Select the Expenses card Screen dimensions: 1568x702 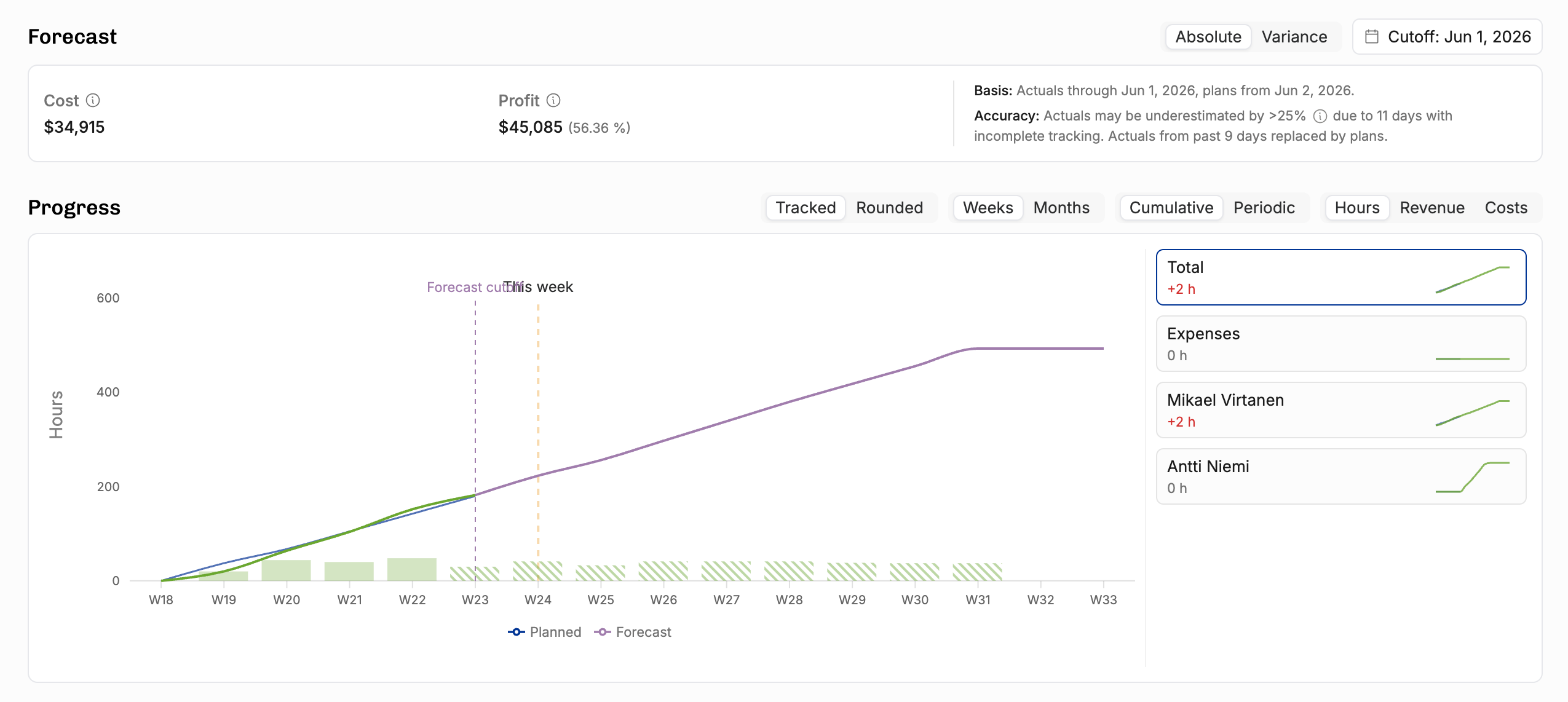(1341, 344)
